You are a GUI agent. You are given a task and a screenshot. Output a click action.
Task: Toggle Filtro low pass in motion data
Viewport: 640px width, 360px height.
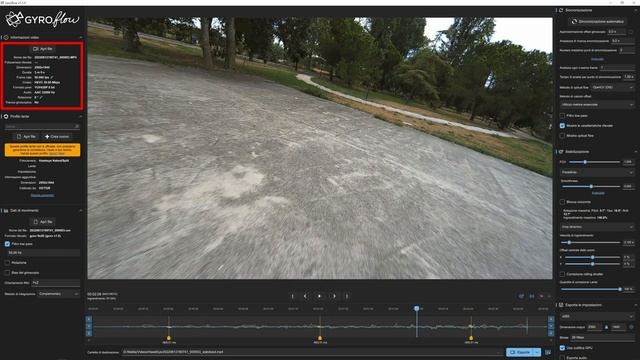tap(7, 244)
